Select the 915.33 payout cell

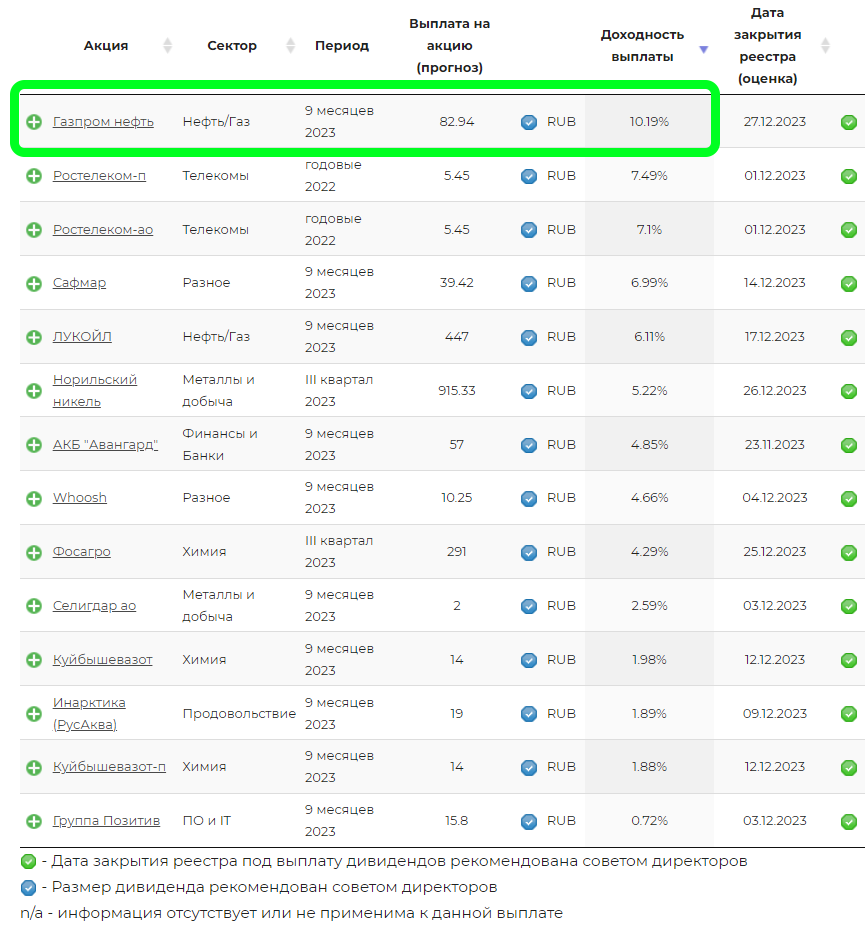pyautogui.click(x=457, y=391)
